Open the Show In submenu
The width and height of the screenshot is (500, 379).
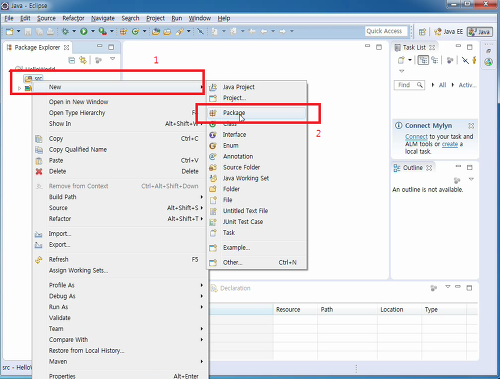click(x=120, y=124)
